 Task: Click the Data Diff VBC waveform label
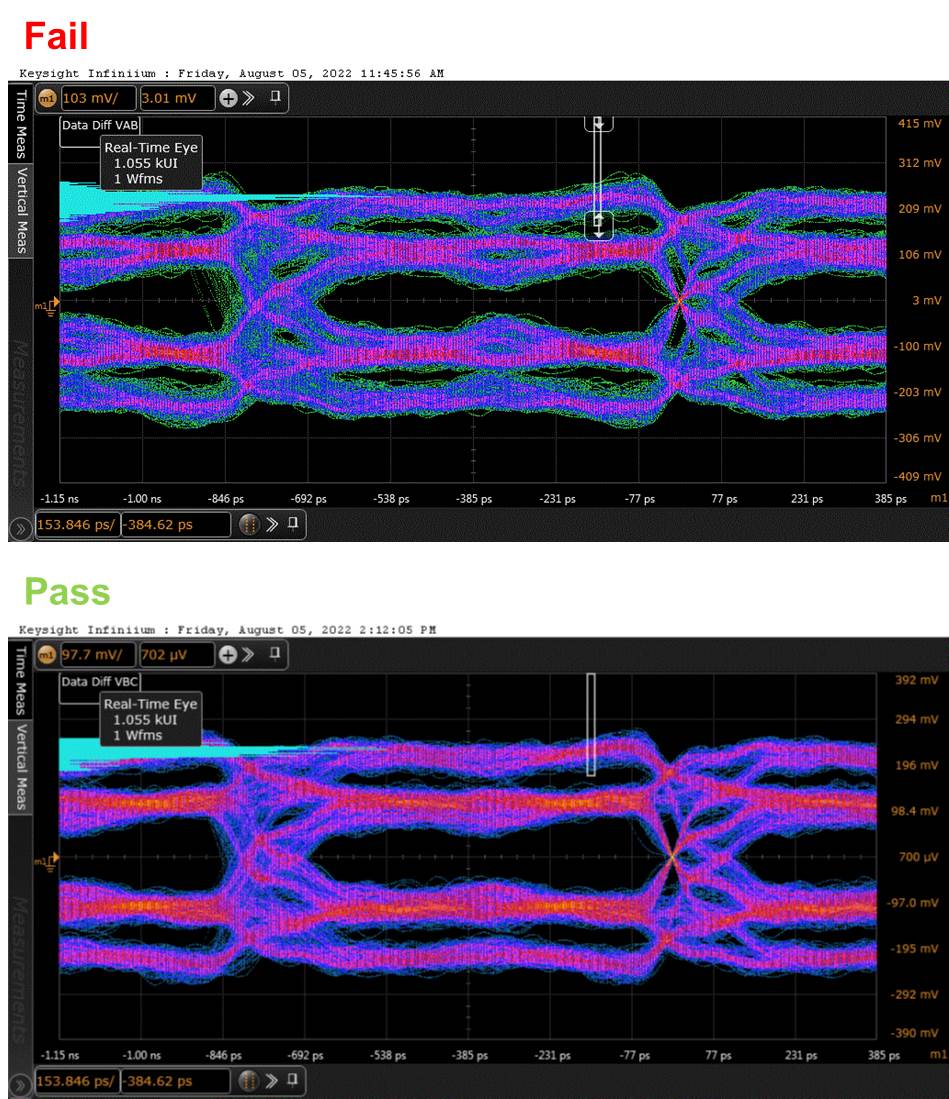tap(100, 682)
